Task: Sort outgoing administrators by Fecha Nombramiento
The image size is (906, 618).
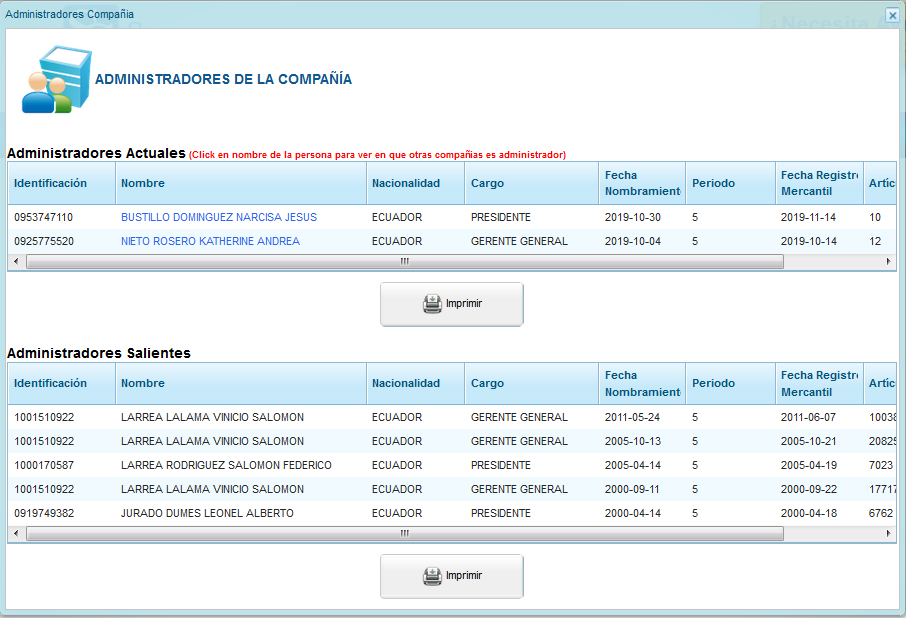Action: click(x=641, y=383)
